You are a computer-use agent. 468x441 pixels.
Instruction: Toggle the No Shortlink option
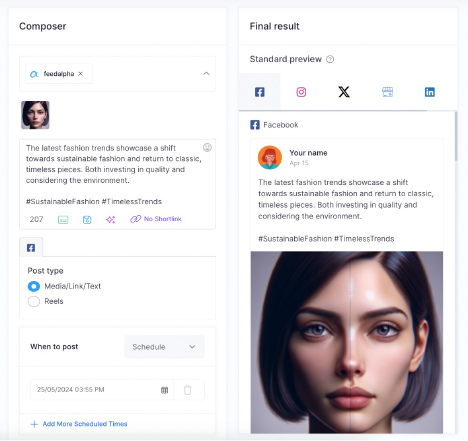tap(156, 219)
